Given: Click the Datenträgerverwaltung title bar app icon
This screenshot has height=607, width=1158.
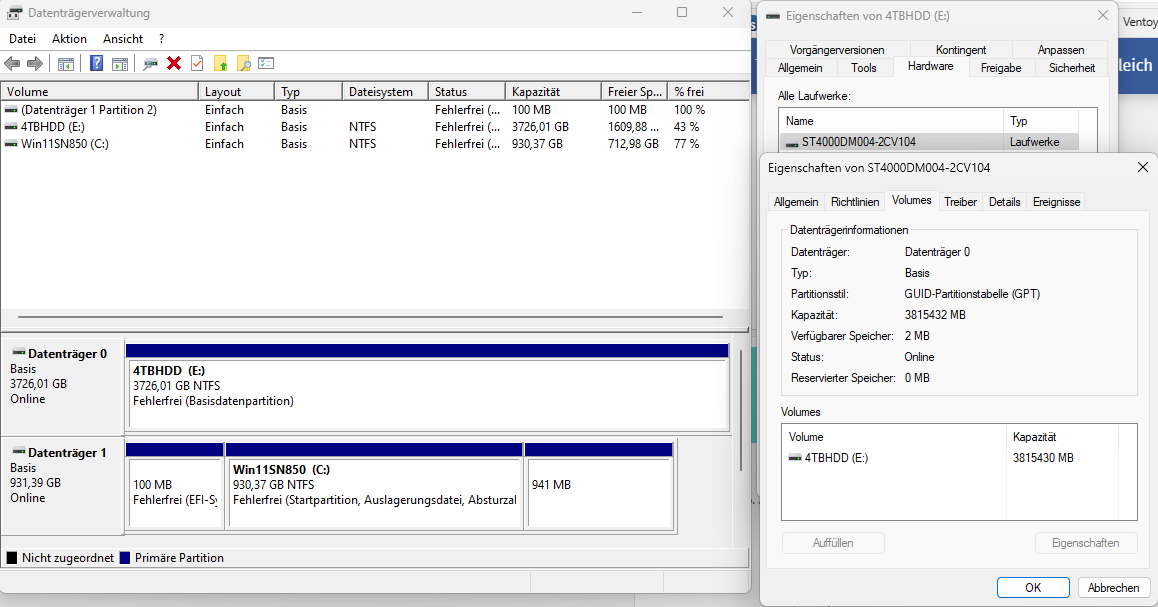Looking at the screenshot, I should pos(14,13).
